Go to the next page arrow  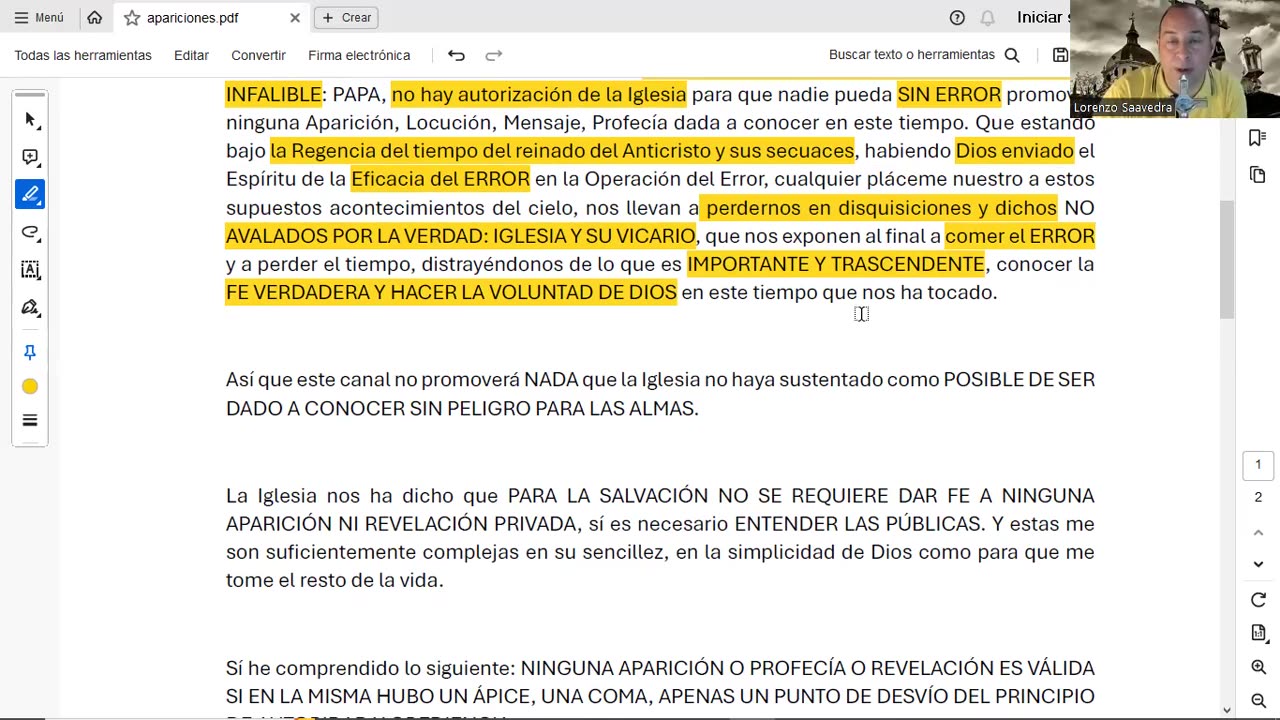click(x=1258, y=564)
